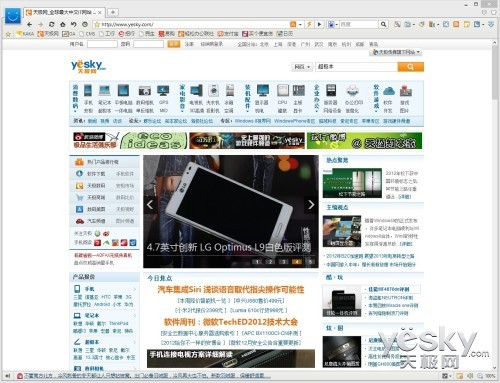Open the Siri car integration headline
The height and width of the screenshot is (383, 500).
click(231, 290)
